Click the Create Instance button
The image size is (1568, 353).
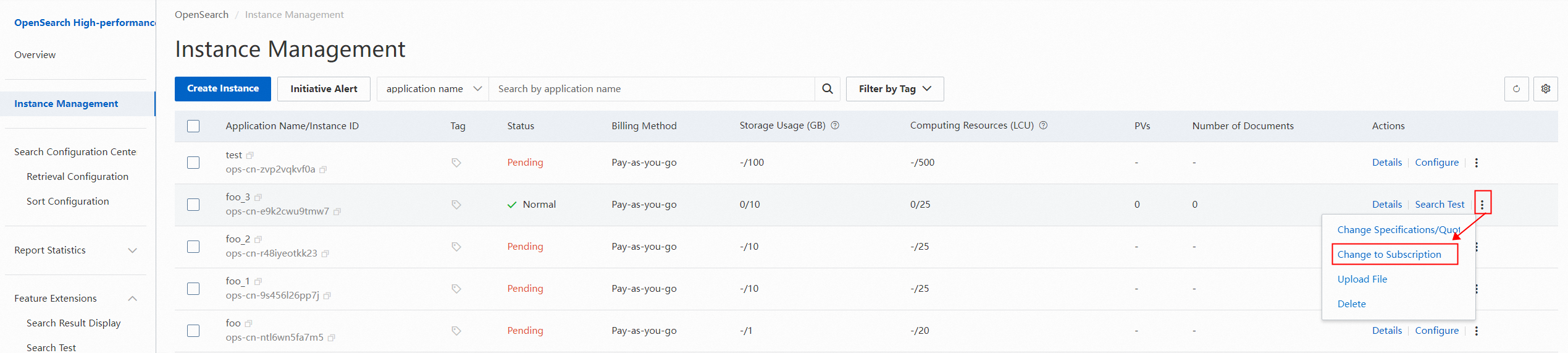click(x=223, y=89)
